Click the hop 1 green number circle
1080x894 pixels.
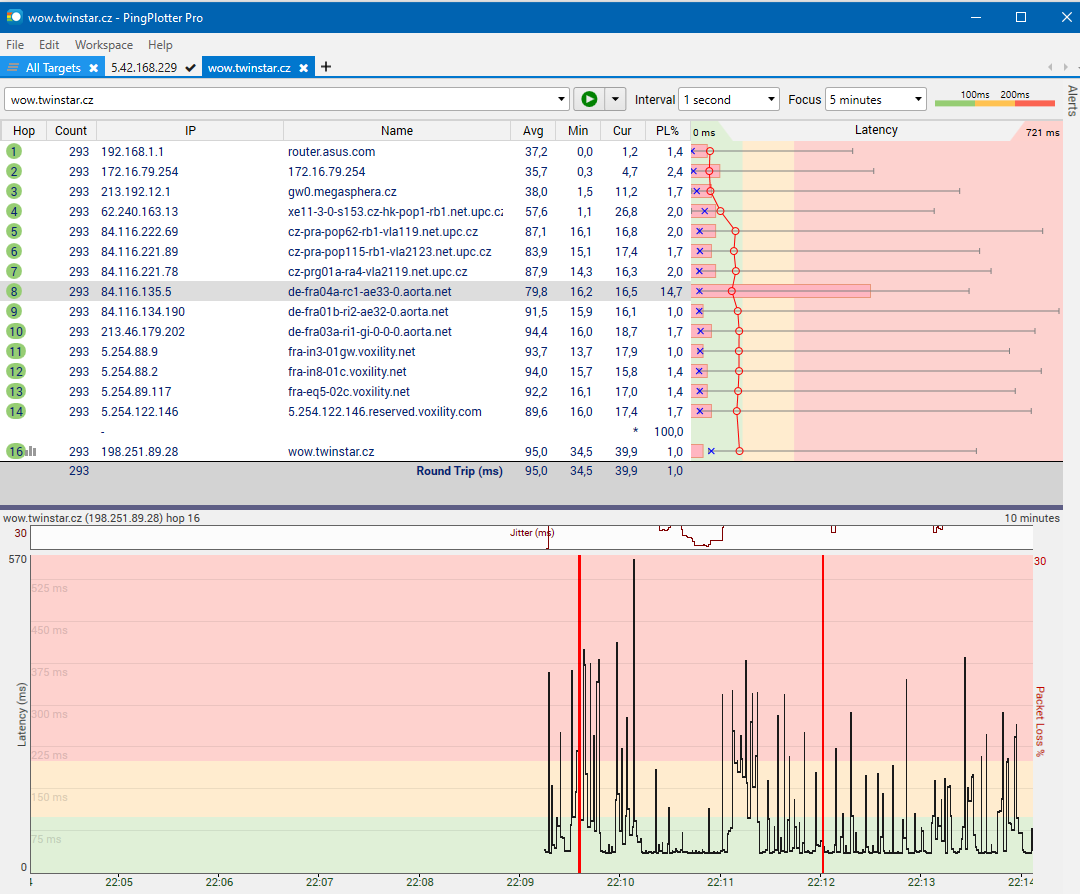[x=14, y=152]
